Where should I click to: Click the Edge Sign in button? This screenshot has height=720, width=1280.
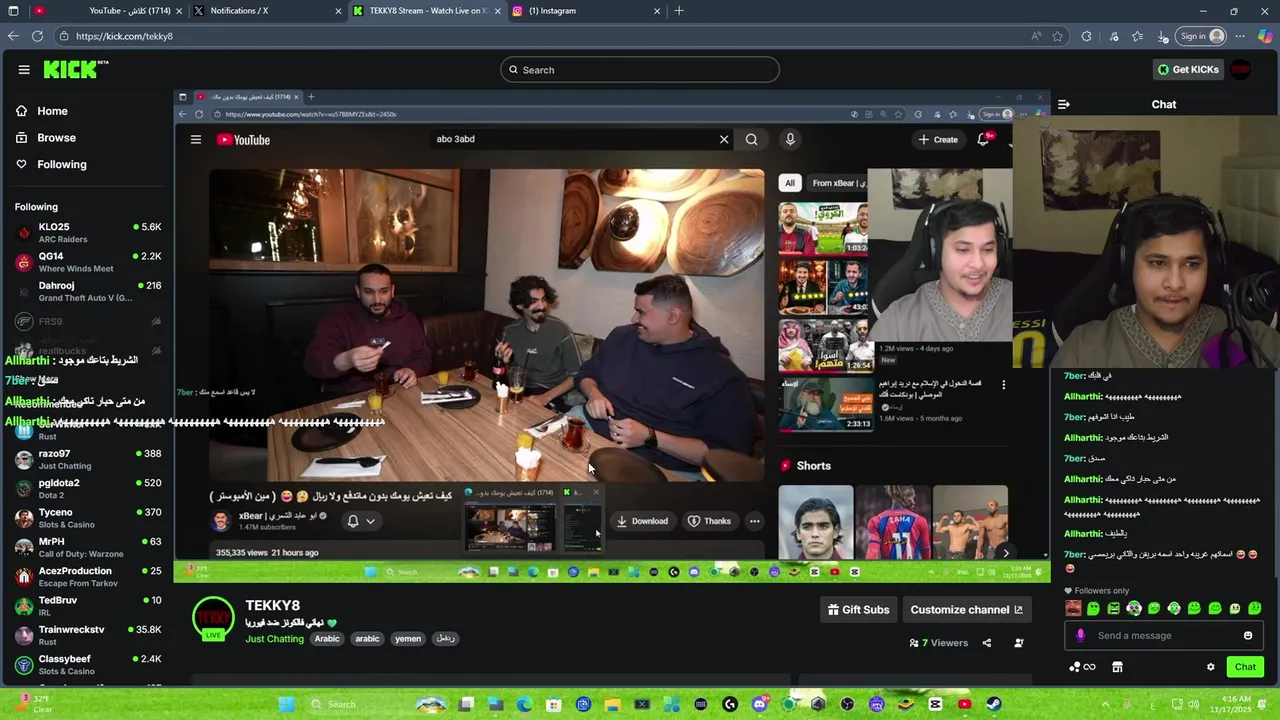[x=1202, y=36]
